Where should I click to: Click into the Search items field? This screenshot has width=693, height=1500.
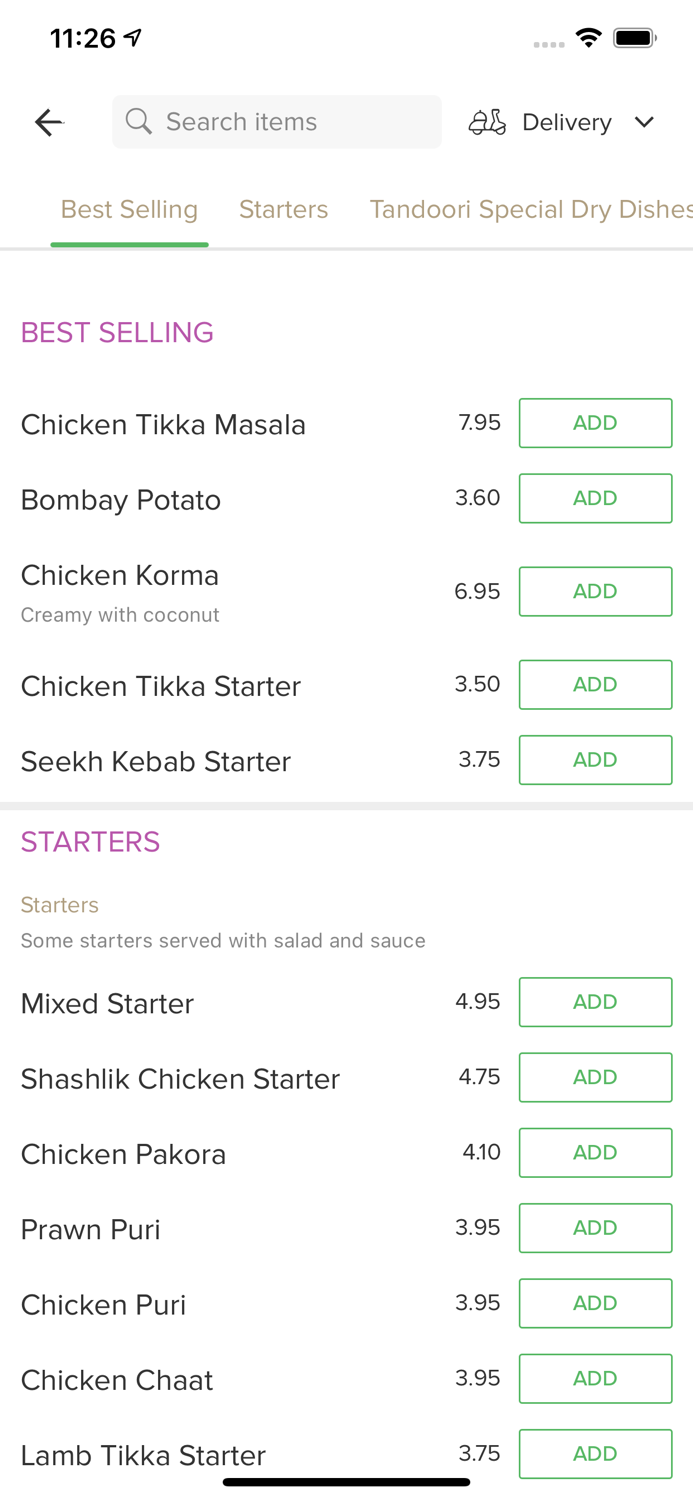coord(277,121)
